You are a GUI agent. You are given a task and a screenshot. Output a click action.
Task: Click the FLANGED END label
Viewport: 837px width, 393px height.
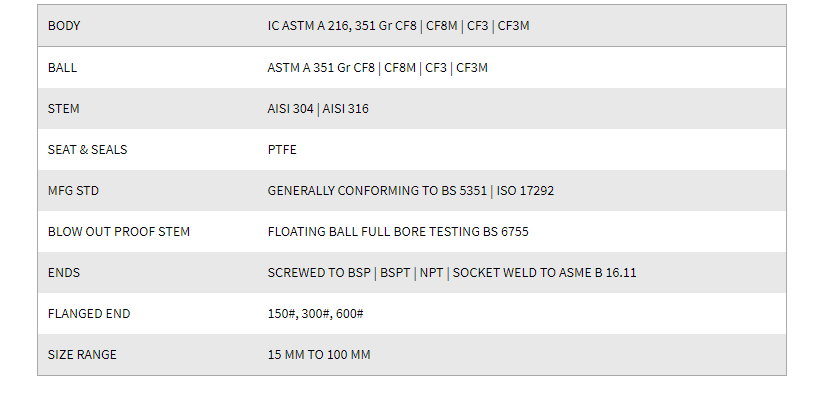click(x=89, y=314)
